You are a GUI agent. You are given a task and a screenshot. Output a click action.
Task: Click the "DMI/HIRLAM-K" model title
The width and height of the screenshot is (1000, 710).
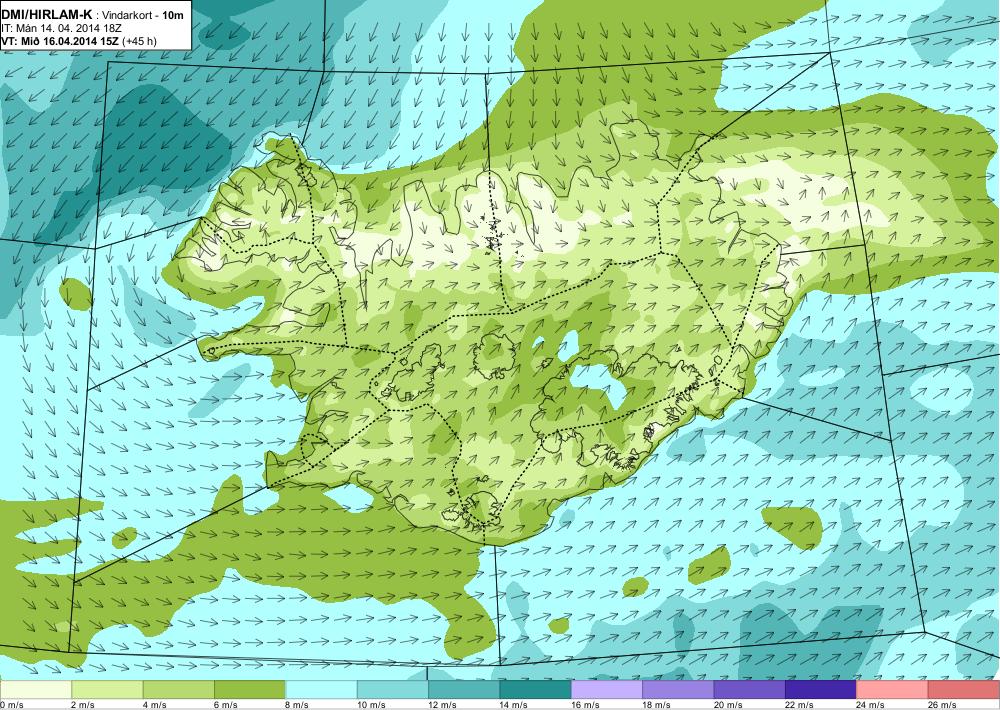(47, 13)
